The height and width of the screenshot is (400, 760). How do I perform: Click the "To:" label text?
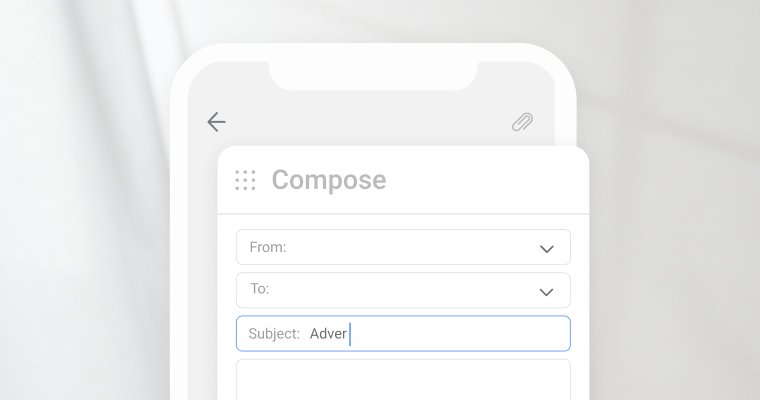pos(260,289)
